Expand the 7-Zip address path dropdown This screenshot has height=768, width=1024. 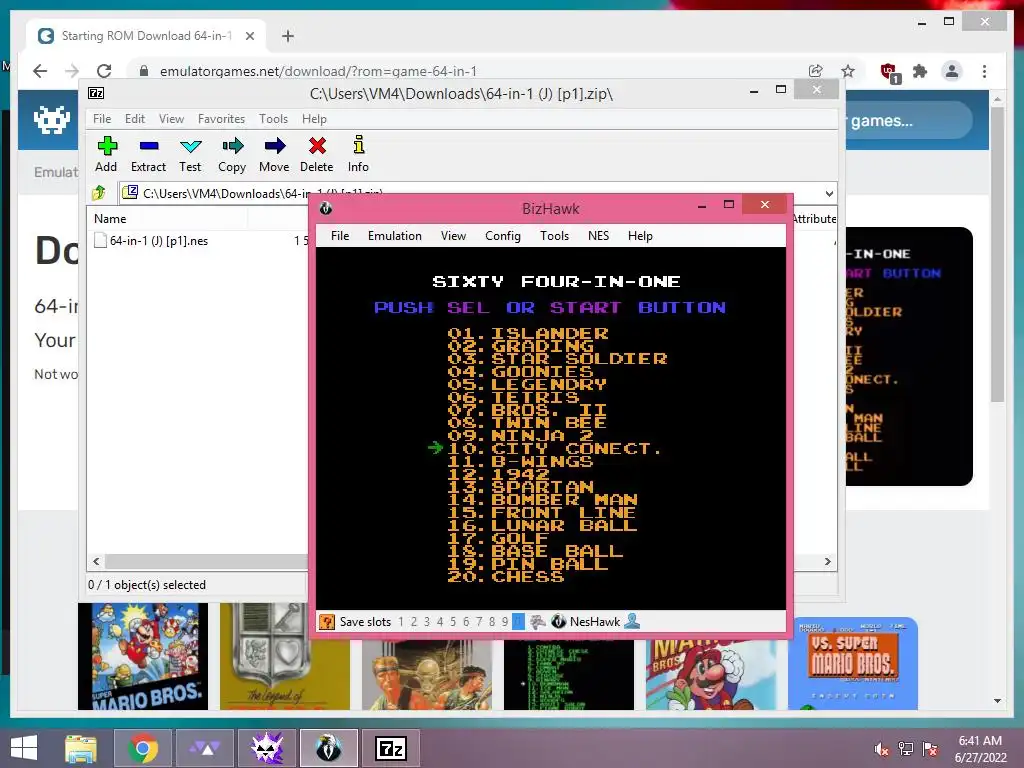829,193
